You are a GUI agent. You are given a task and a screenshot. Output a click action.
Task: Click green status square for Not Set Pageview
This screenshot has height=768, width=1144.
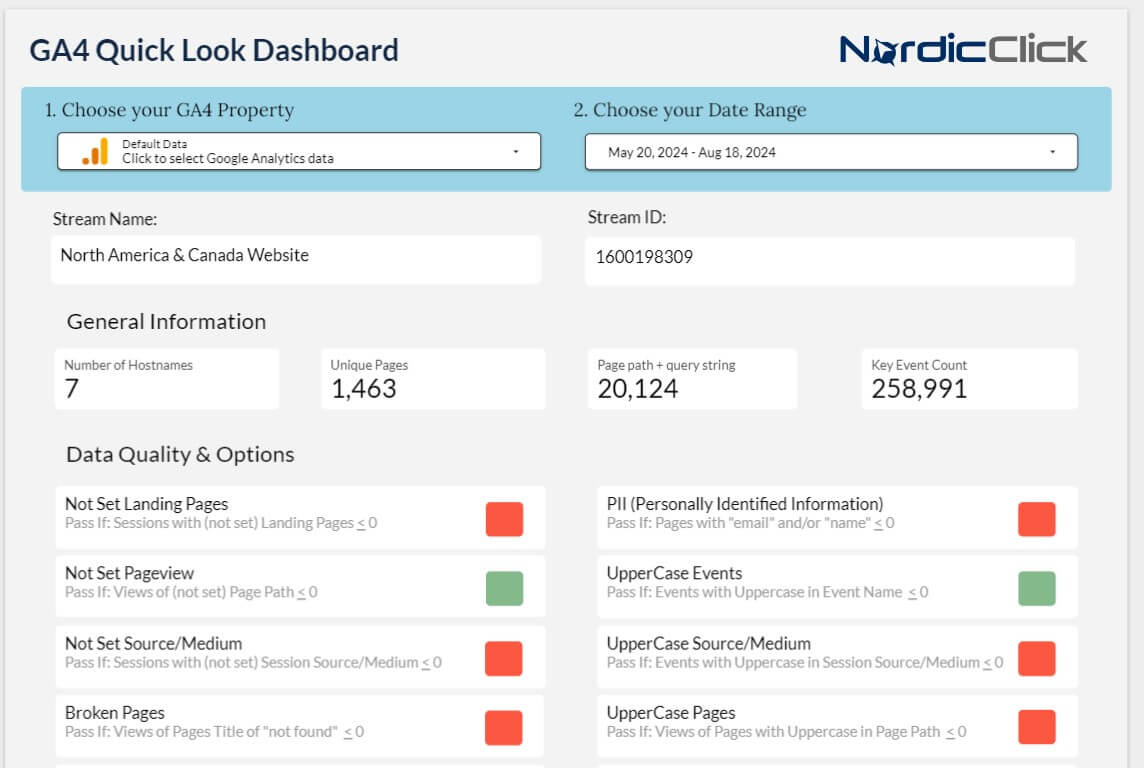click(x=504, y=589)
